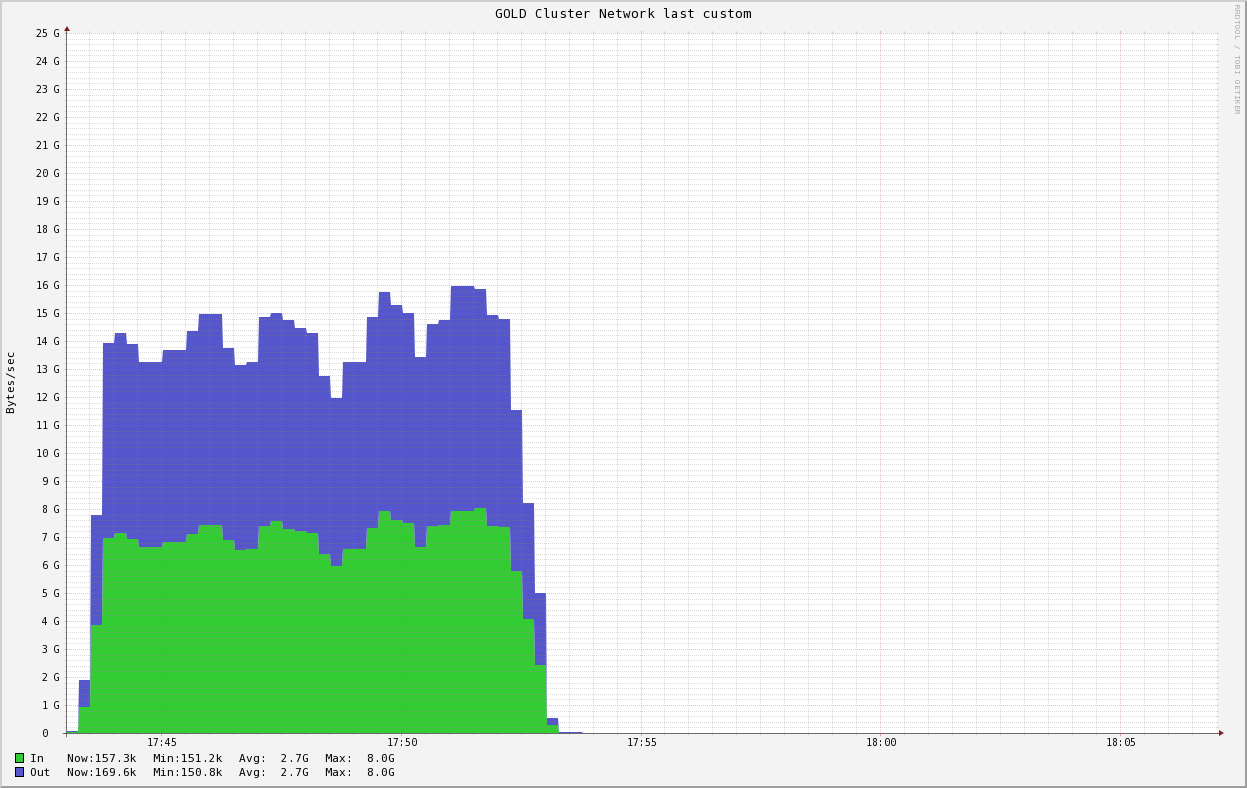The width and height of the screenshot is (1247, 788).
Task: Click the Out row Now:169.6k value
Action: (101, 772)
